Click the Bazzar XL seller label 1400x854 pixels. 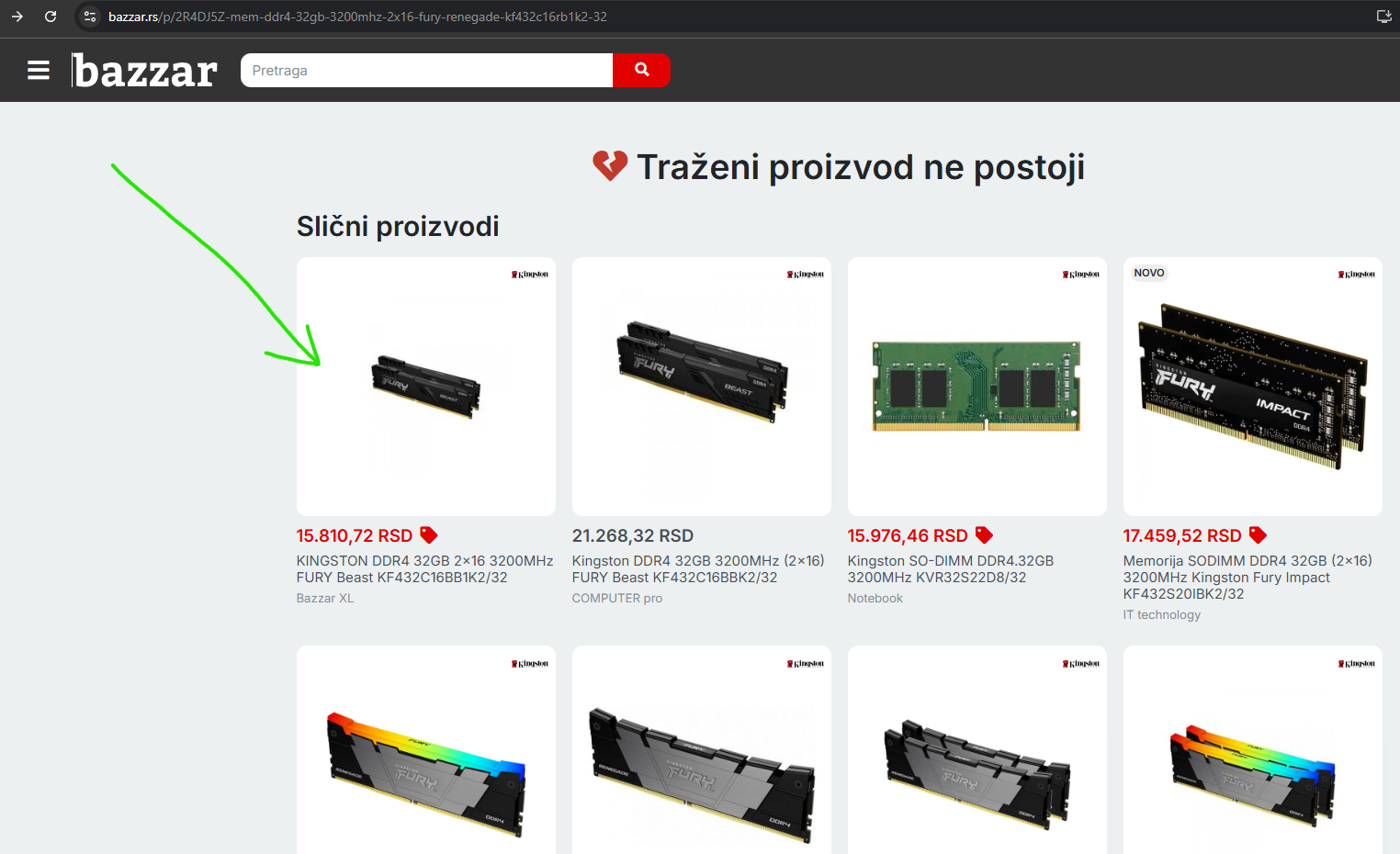tap(325, 599)
